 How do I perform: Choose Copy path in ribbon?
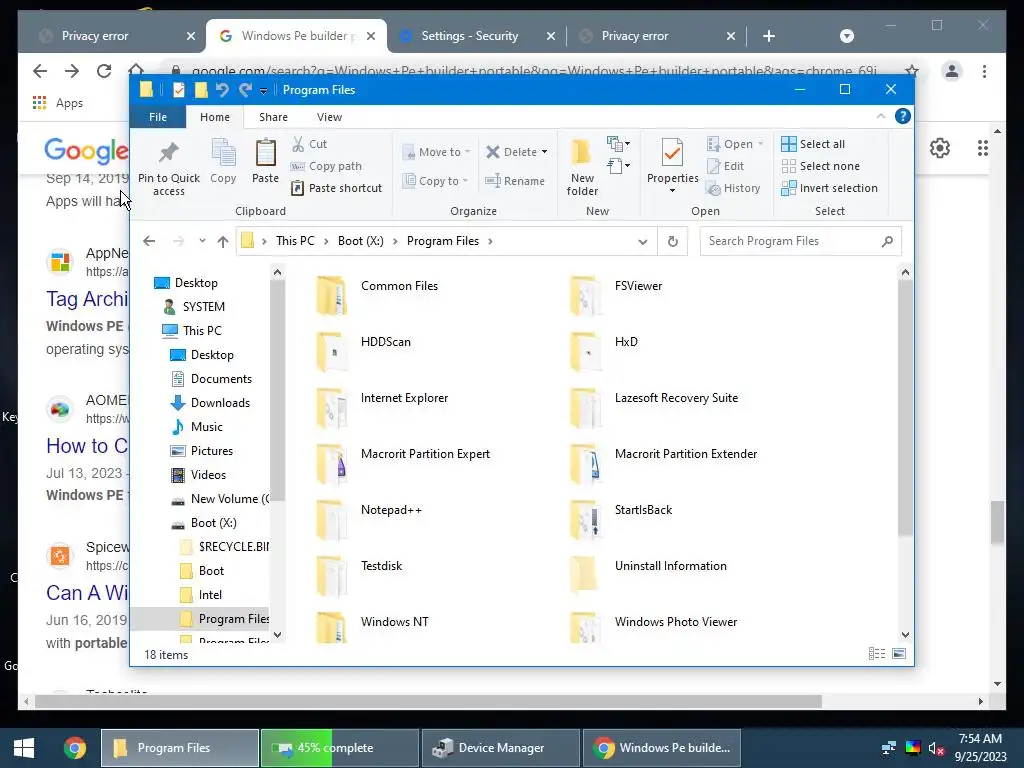tap(326, 166)
